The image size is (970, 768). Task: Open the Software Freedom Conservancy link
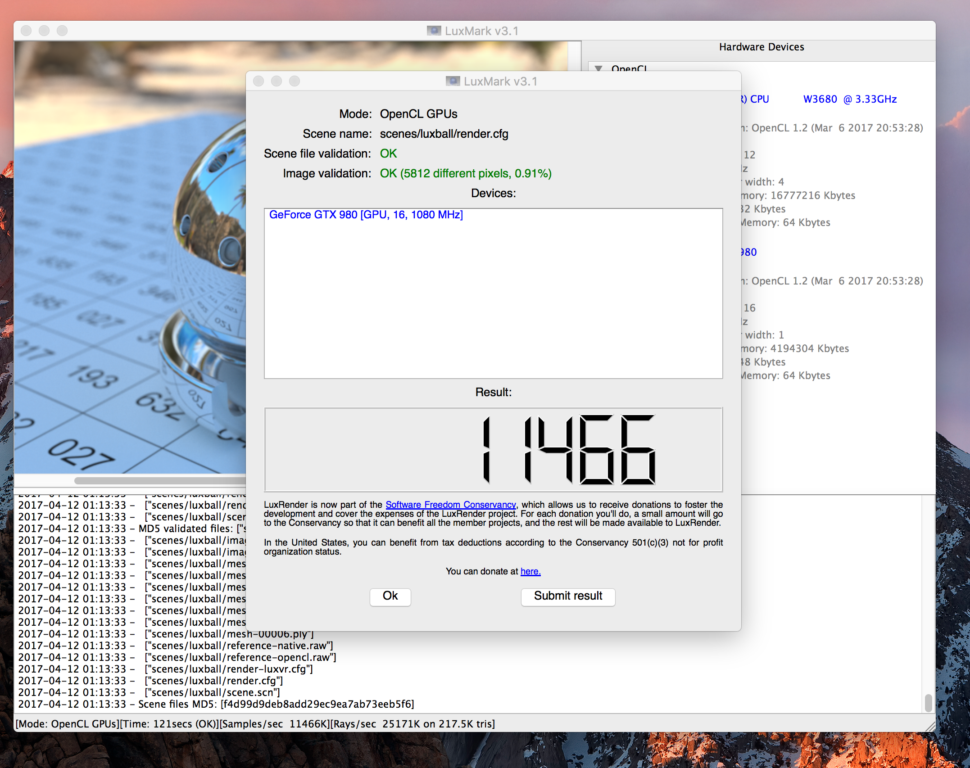coord(450,505)
